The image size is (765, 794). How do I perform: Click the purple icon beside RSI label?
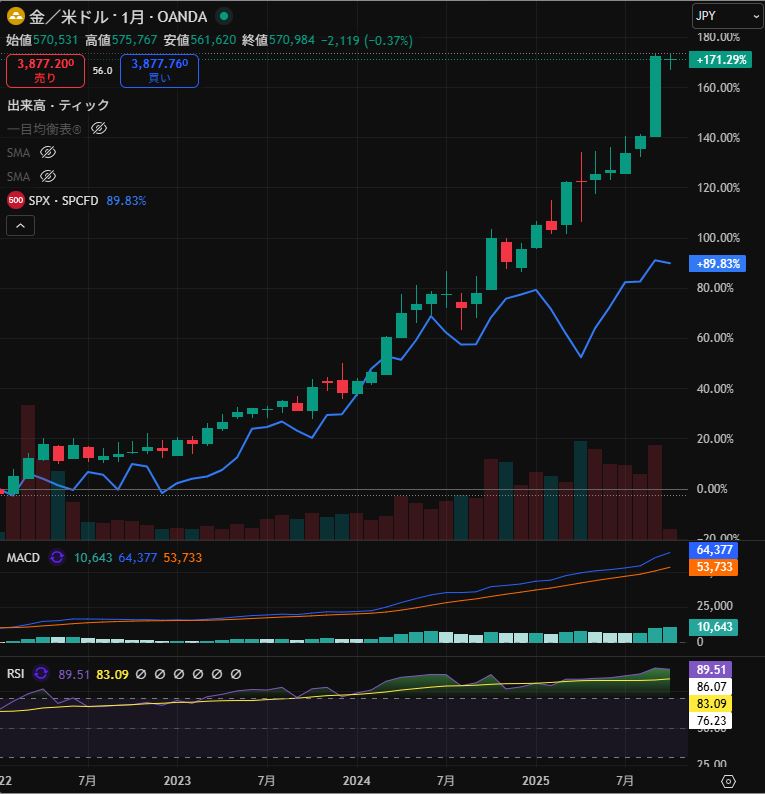[41, 674]
